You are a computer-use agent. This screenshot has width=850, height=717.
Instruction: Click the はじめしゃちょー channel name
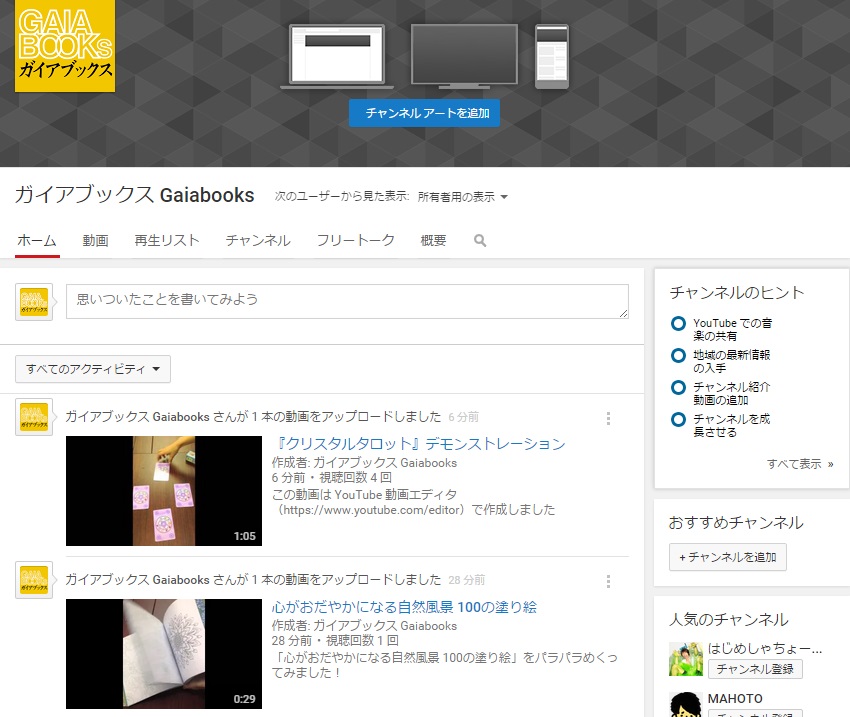[x=765, y=648]
